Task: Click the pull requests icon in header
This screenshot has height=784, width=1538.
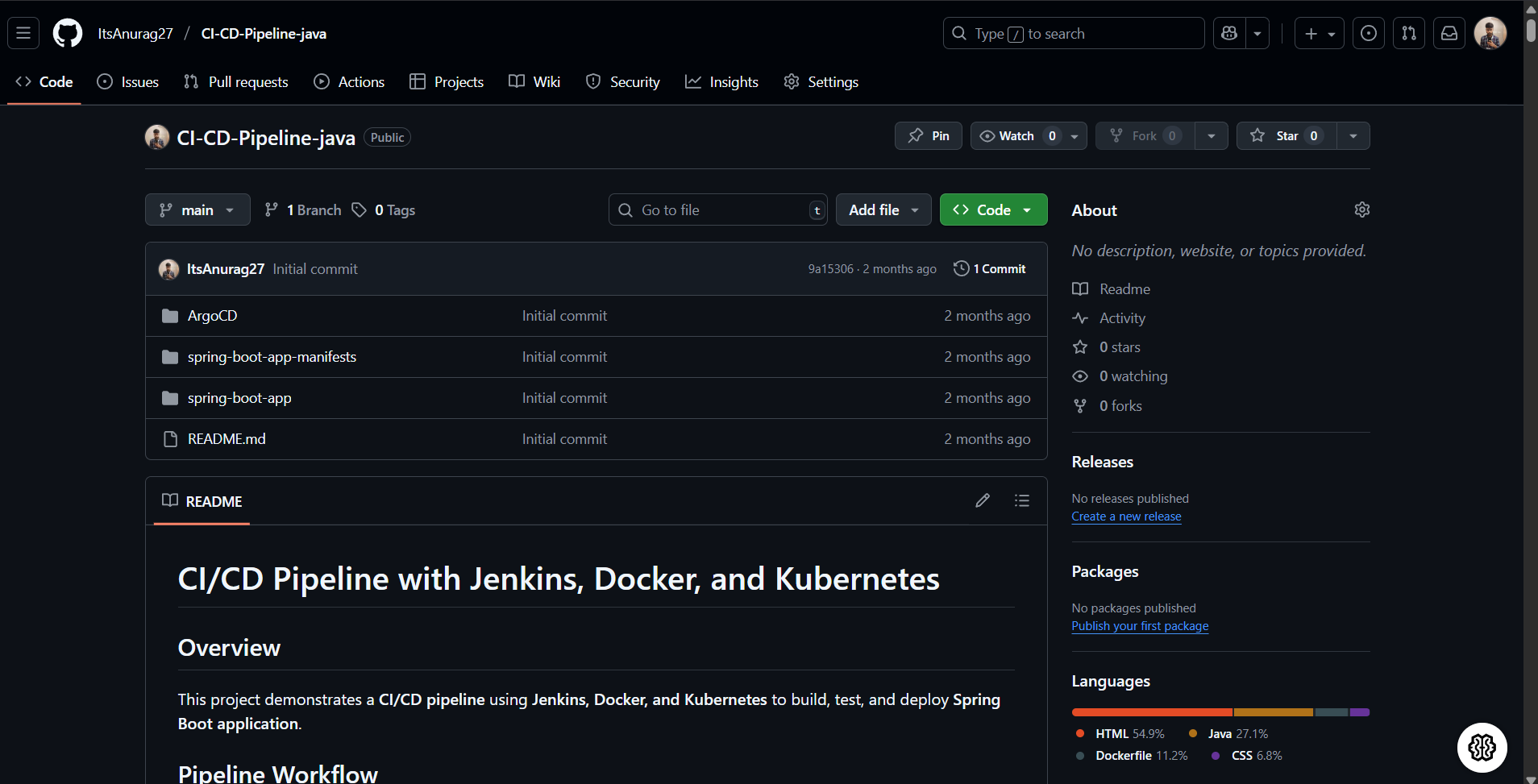Action: pos(1408,34)
